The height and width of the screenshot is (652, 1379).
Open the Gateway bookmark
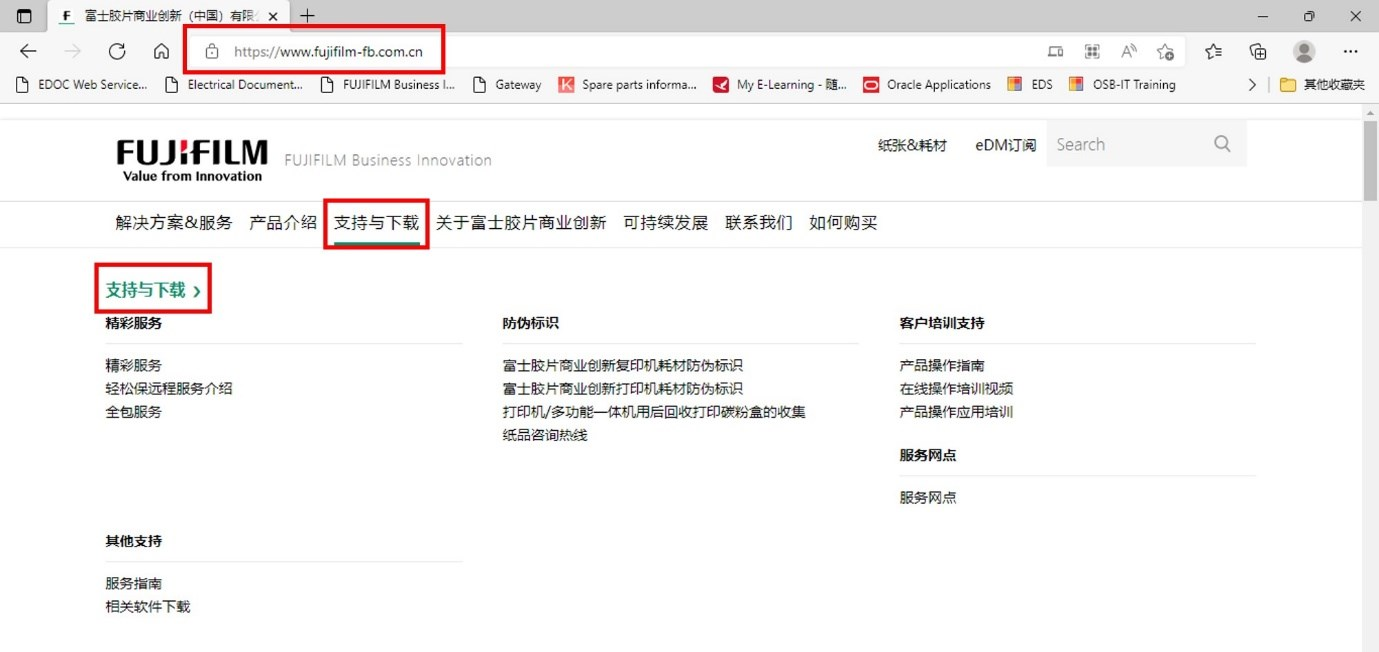pos(507,85)
